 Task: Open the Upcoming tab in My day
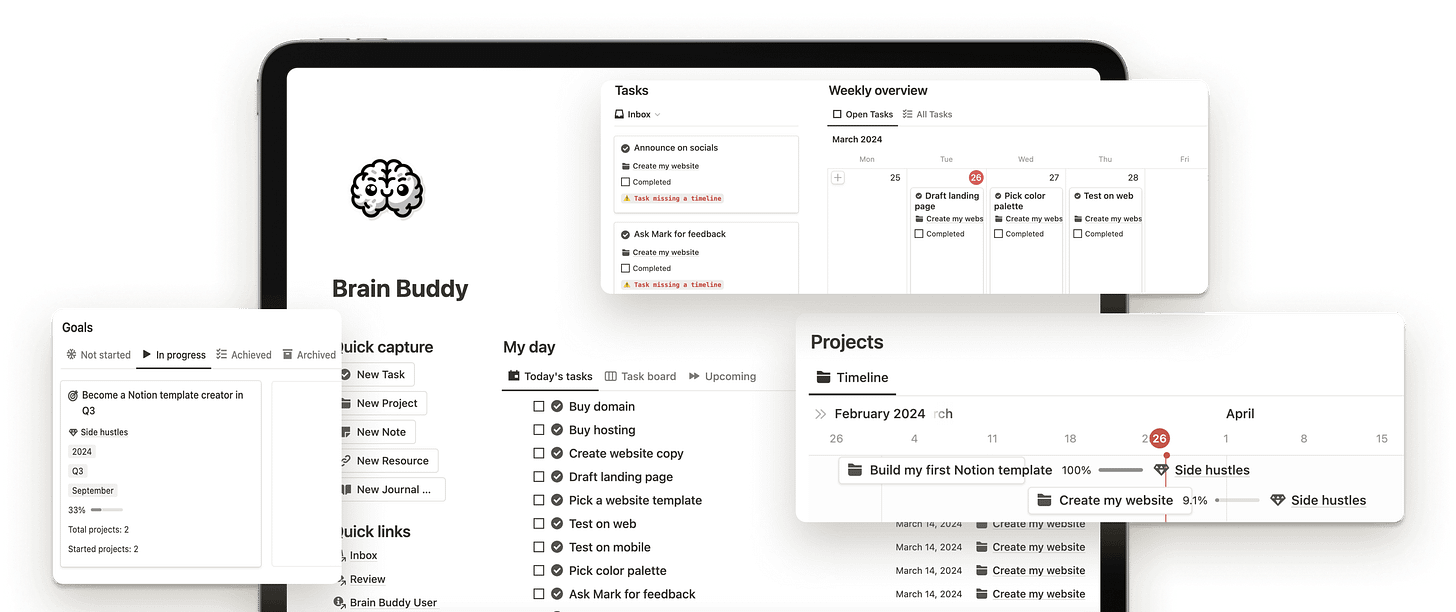(722, 377)
